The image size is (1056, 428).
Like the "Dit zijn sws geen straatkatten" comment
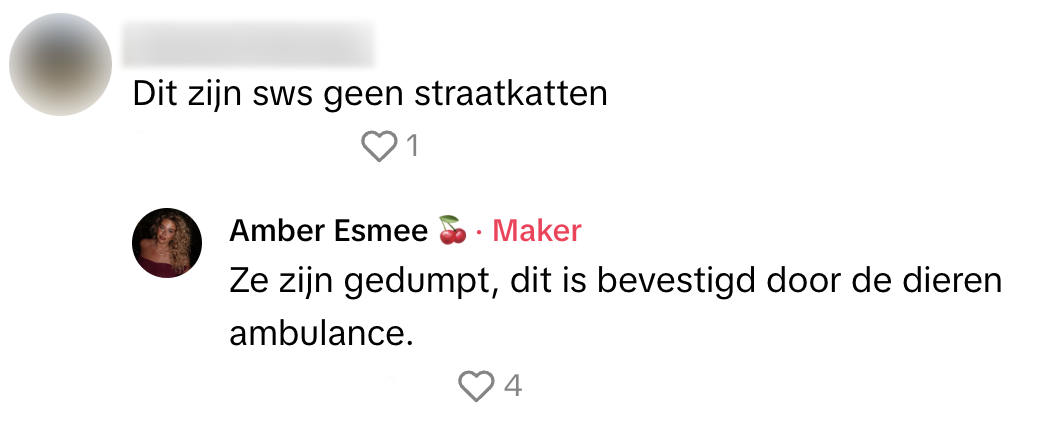click(379, 147)
